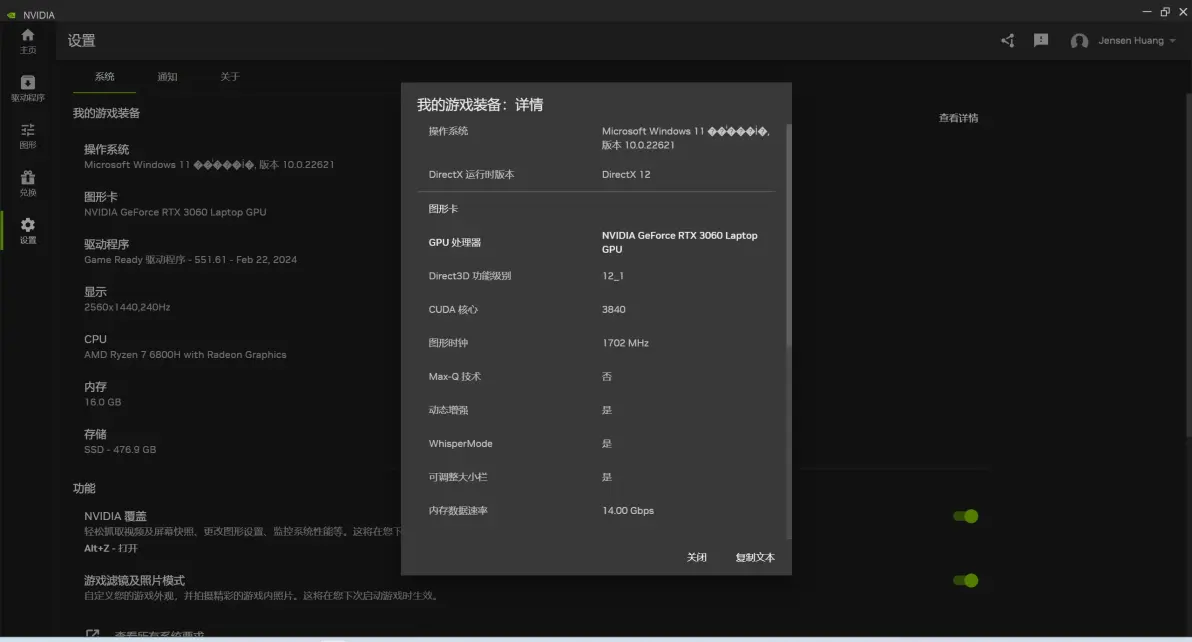Select the Settings gear icon in sidebar
Viewport: 1192px width, 642px height.
tap(27, 225)
